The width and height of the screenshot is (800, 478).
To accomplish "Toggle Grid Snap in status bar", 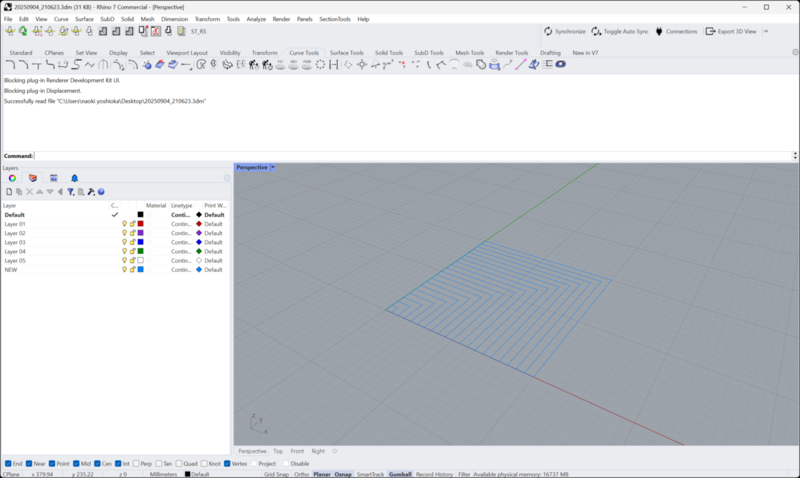I will 276,474.
